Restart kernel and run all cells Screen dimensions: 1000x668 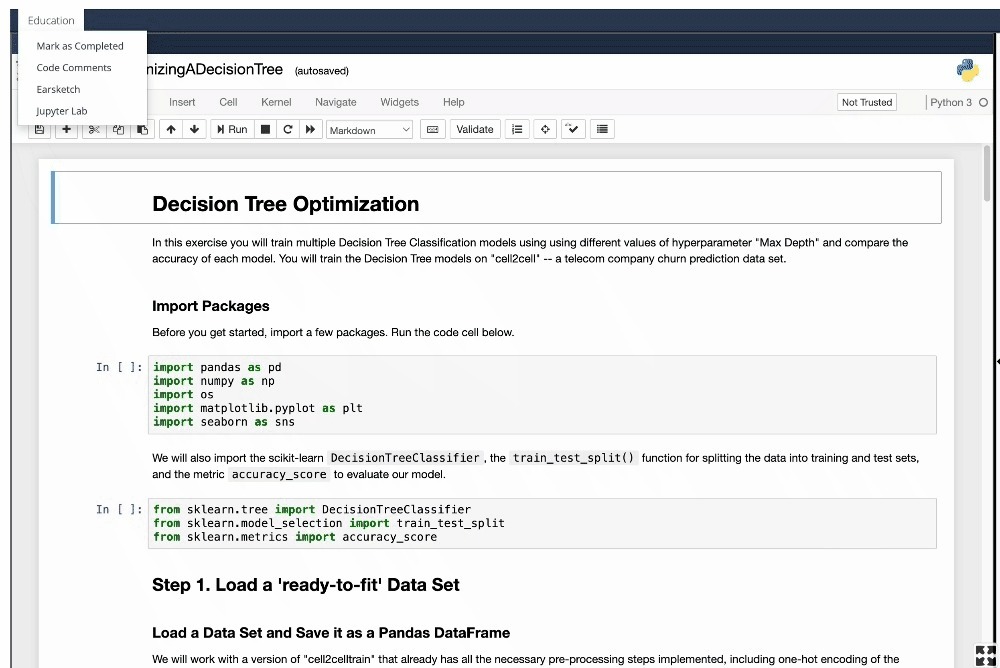coord(311,130)
